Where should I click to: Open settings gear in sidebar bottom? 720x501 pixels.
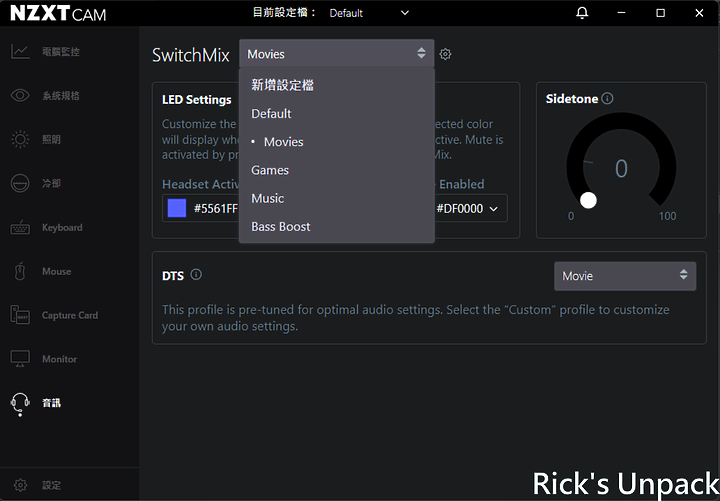20,485
